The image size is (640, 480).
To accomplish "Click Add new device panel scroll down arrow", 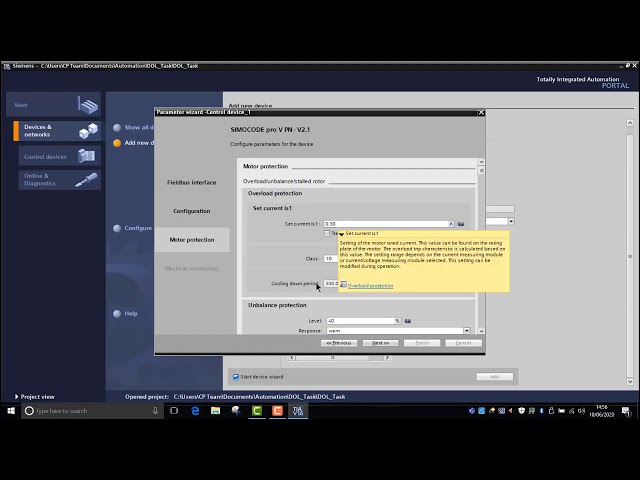I will point(630,382).
